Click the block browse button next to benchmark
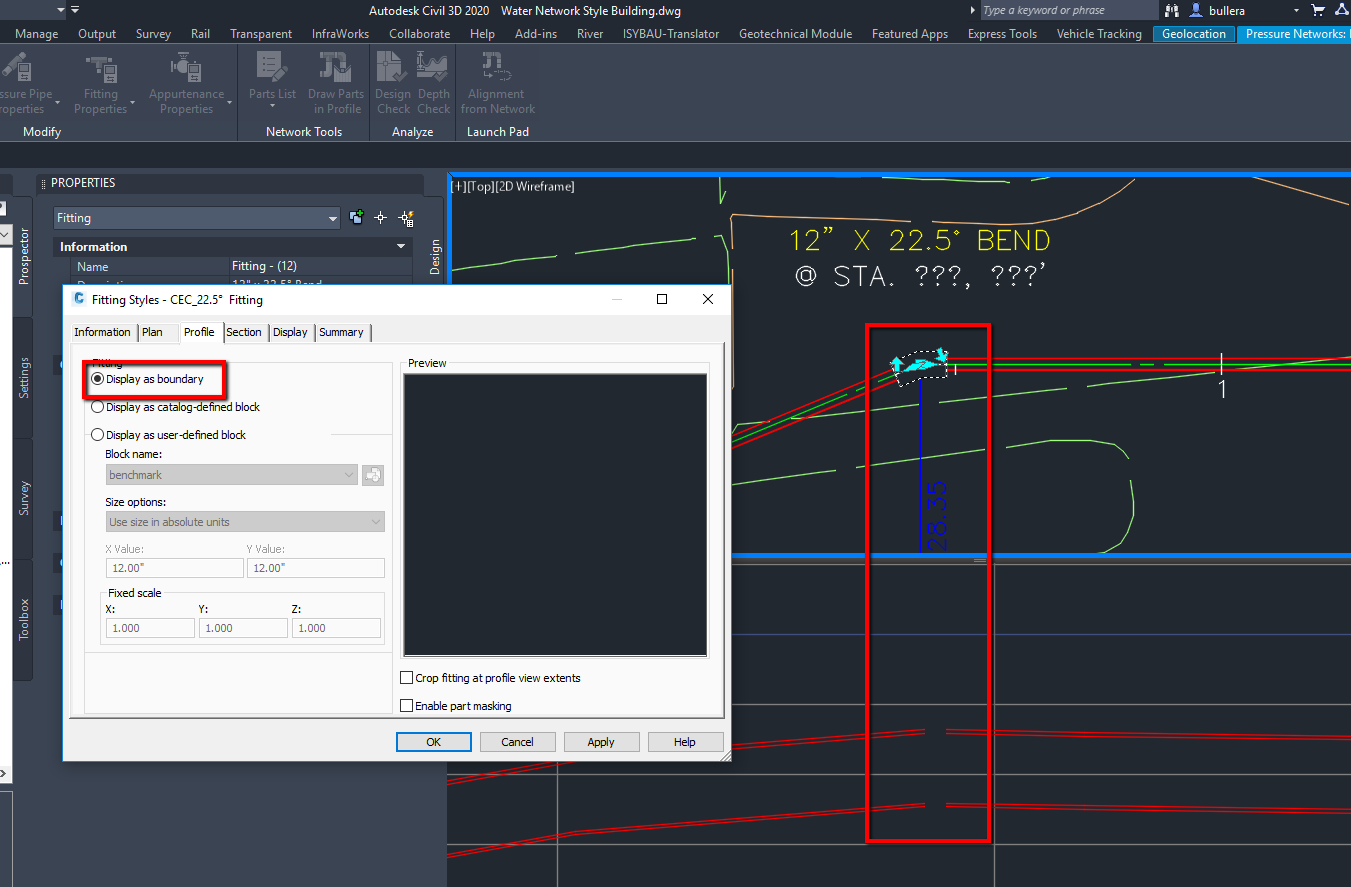 373,475
